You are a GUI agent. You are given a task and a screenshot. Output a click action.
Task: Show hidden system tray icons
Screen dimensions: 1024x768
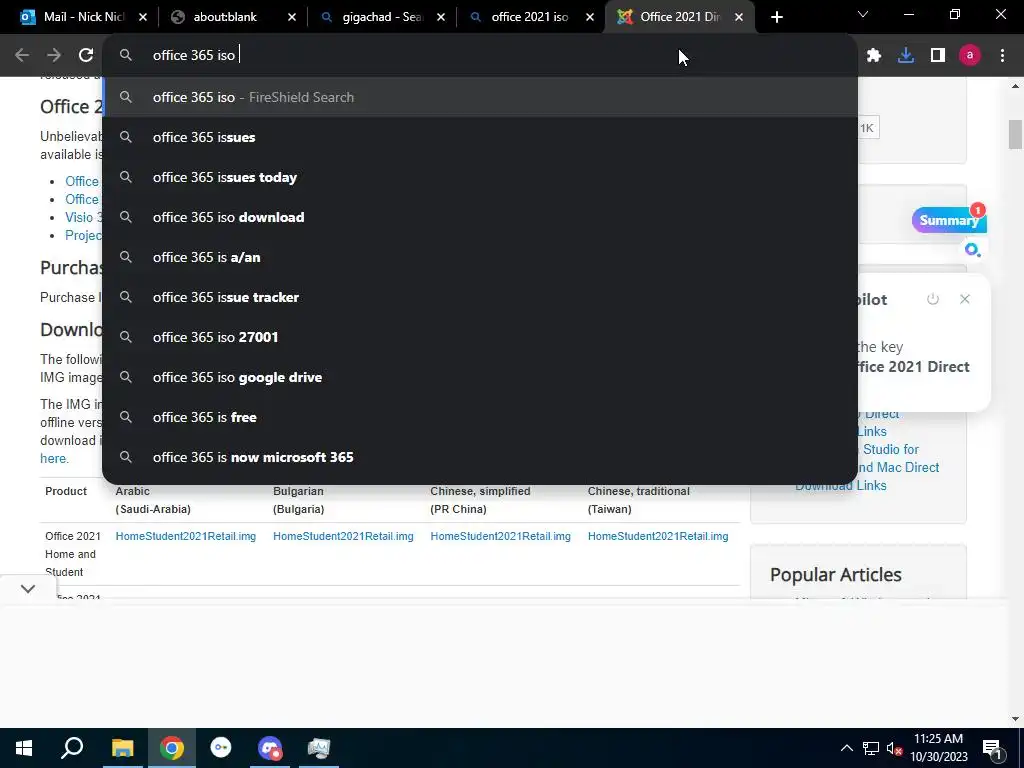coord(846,748)
